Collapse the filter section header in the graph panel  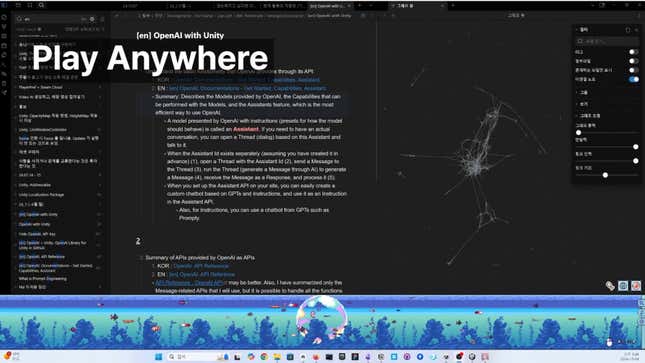pos(582,30)
